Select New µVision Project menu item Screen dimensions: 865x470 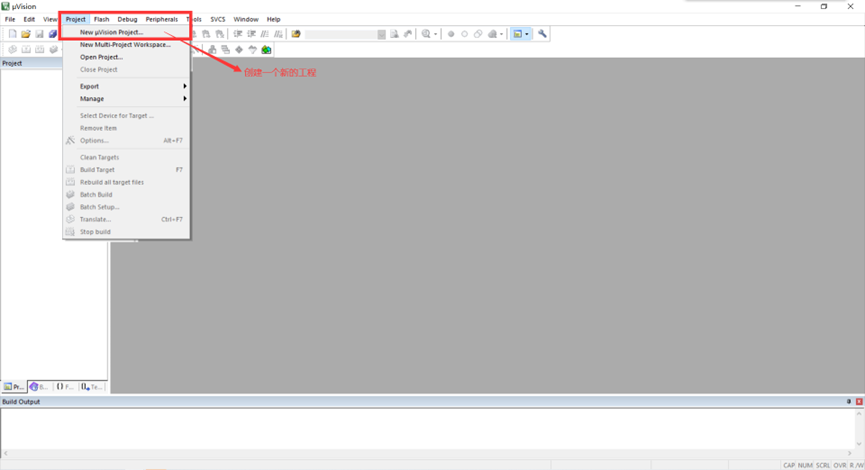[111, 32]
